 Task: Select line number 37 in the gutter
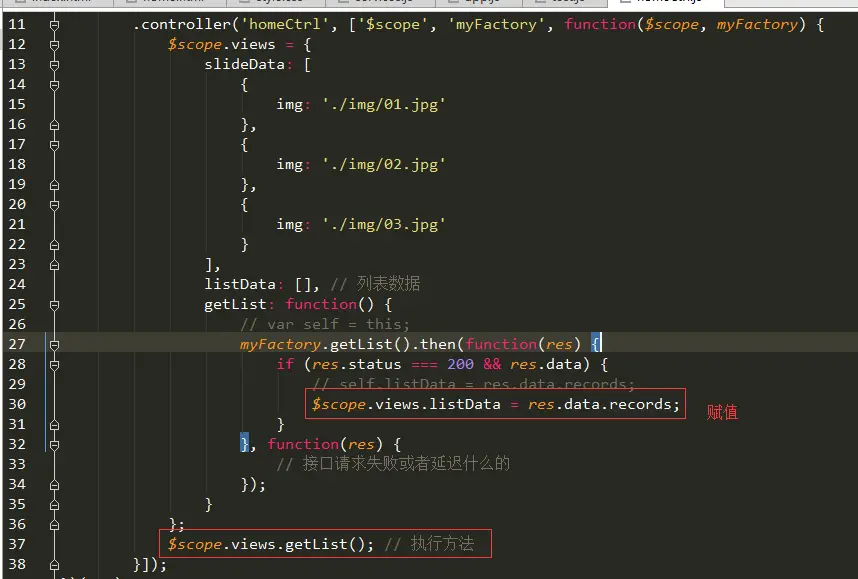click(17, 545)
